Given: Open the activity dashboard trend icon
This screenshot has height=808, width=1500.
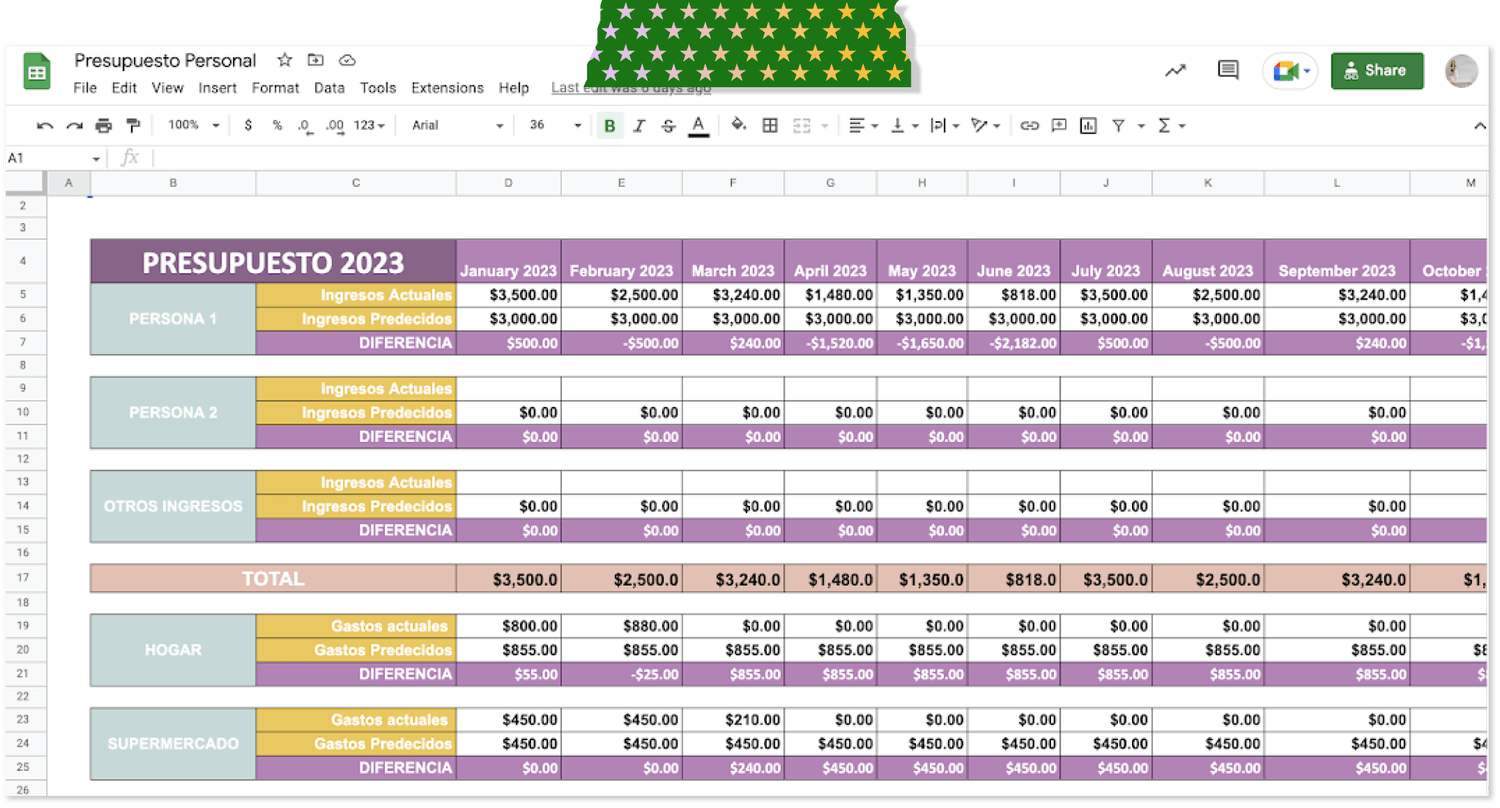Looking at the screenshot, I should click(x=1176, y=70).
